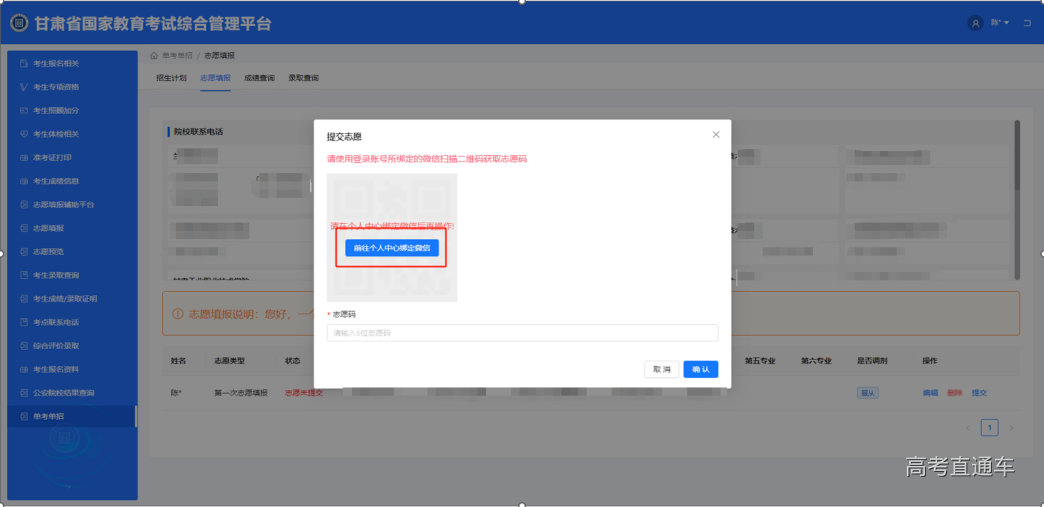Go to next page with right chevron
Image resolution: width=1044 pixels, height=507 pixels.
[x=1011, y=428]
